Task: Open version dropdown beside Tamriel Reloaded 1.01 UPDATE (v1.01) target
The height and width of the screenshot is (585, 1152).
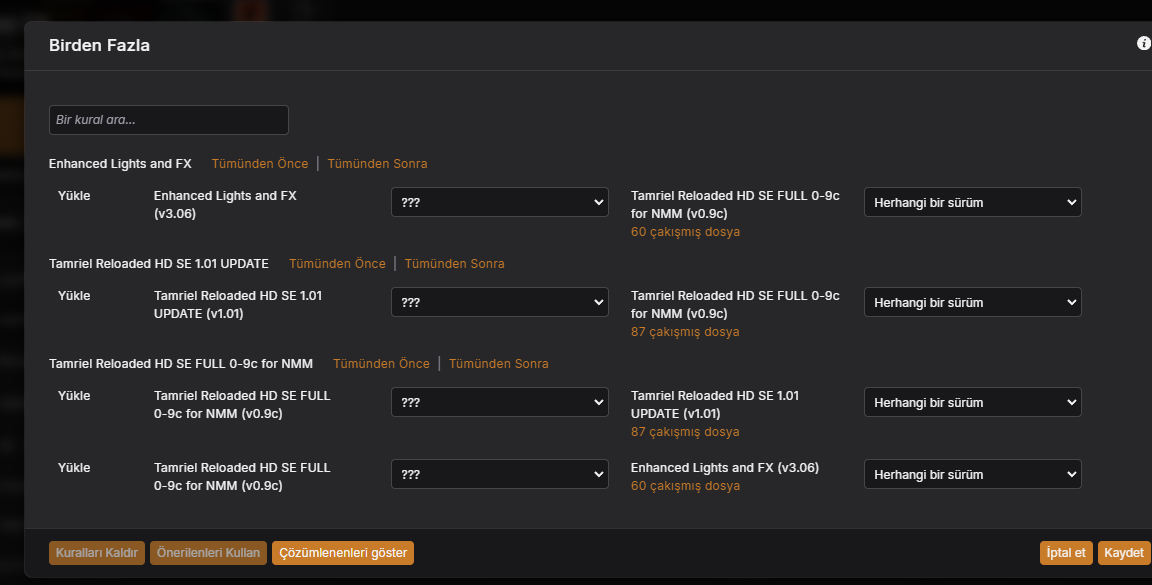Action: point(973,402)
